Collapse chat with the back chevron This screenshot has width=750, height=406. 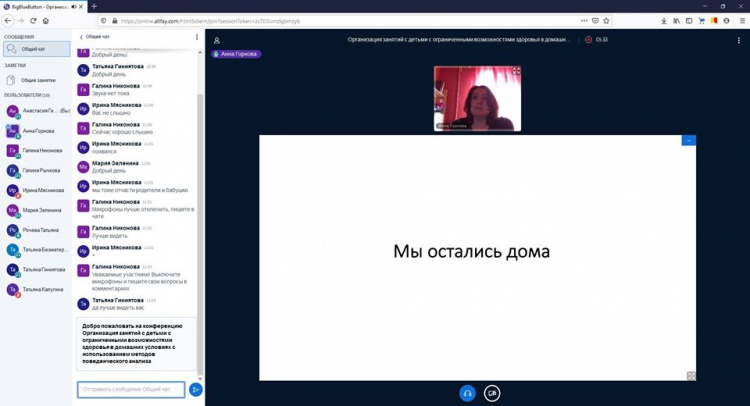click(81, 37)
